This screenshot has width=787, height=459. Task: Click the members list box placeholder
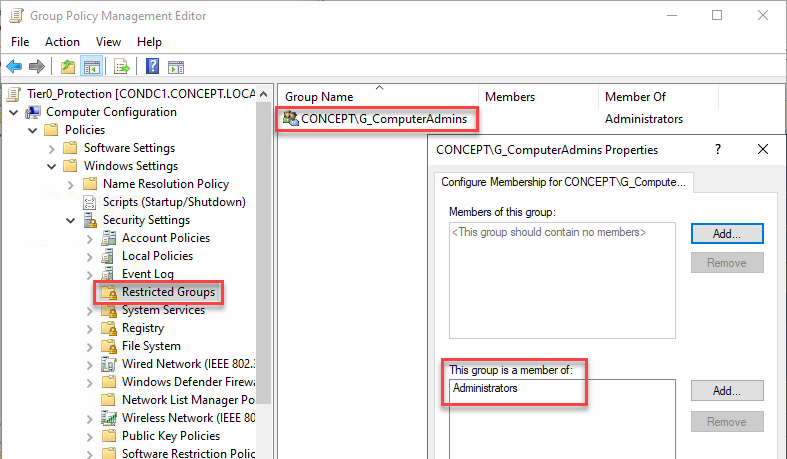pyautogui.click(x=549, y=232)
